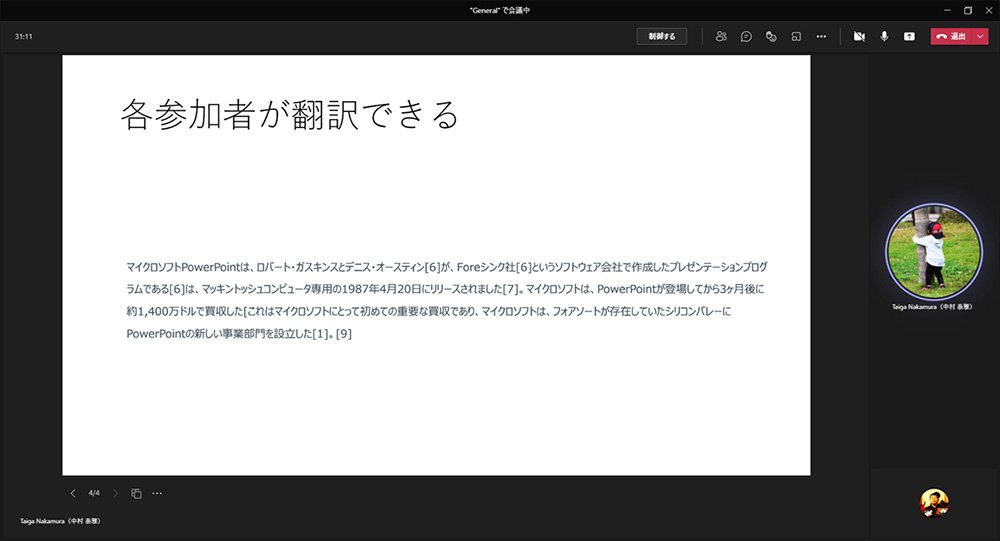The width and height of the screenshot is (1000, 541).
Task: Expand the leave options dropdown arrow
Action: [980, 36]
